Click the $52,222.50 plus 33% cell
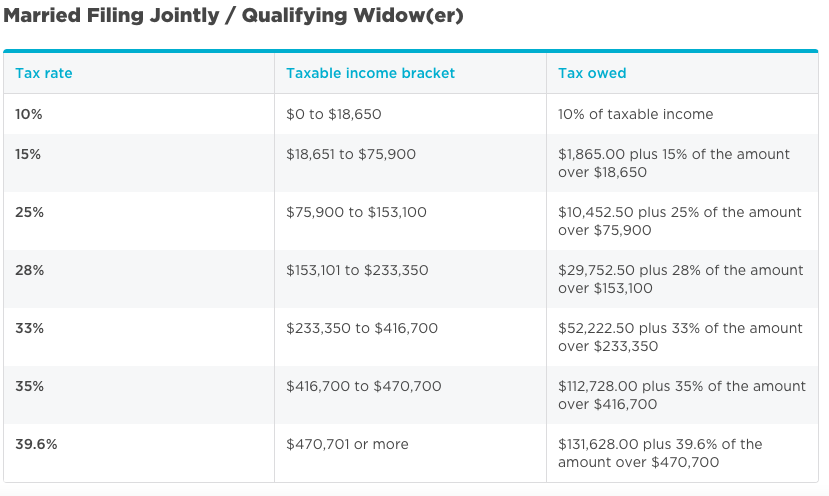 [x=680, y=337]
